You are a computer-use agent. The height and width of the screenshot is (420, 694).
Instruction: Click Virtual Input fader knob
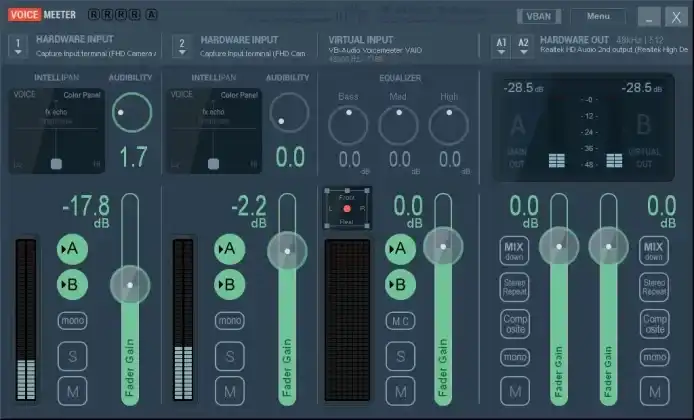443,247
